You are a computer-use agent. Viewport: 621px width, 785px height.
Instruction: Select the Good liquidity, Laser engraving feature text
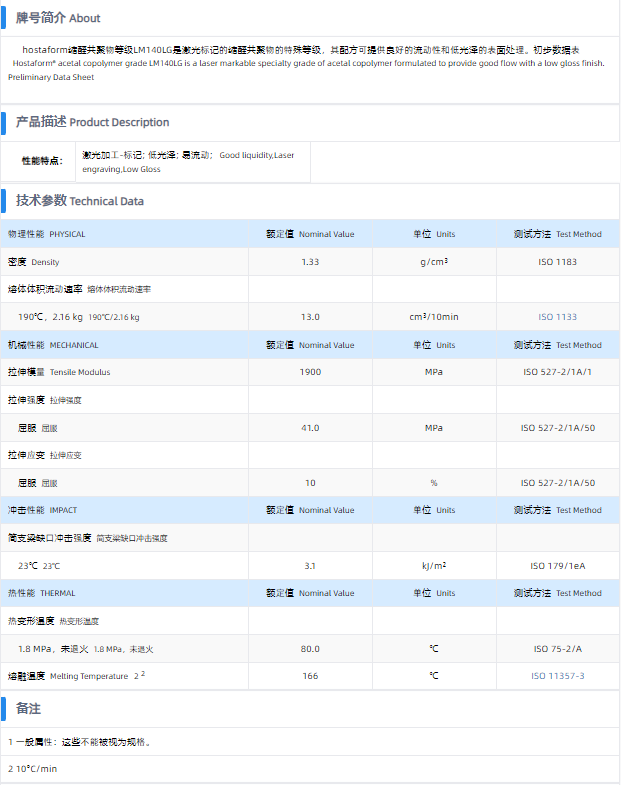pyautogui.click(x=188, y=162)
